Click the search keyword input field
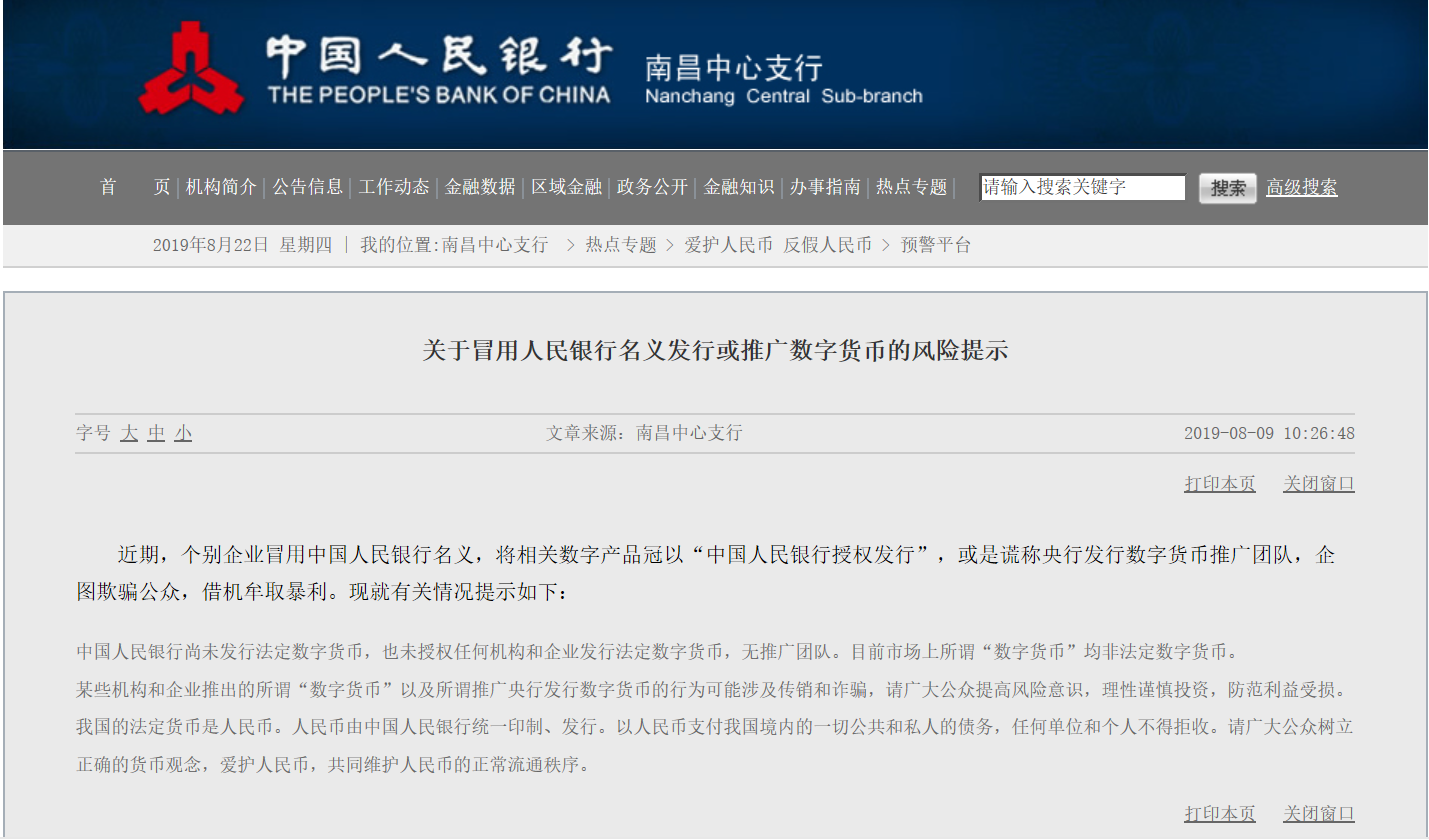The height and width of the screenshot is (840, 1429). tap(1081, 187)
